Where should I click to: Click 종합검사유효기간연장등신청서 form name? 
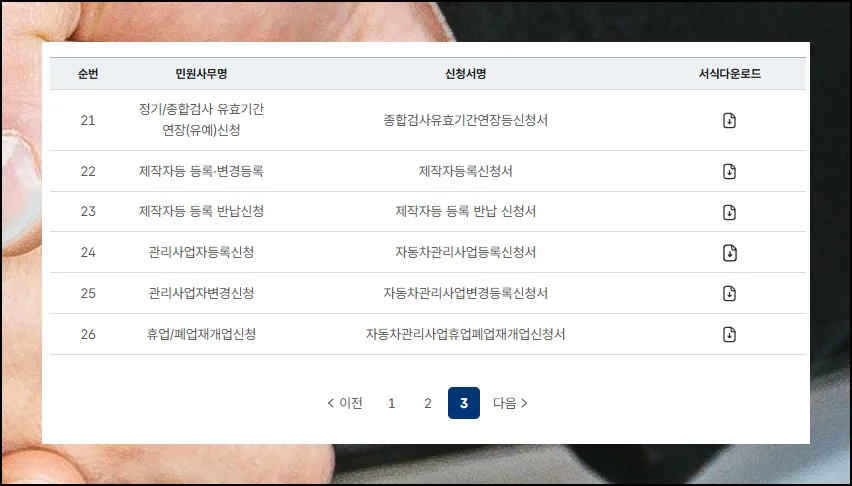tap(465, 120)
